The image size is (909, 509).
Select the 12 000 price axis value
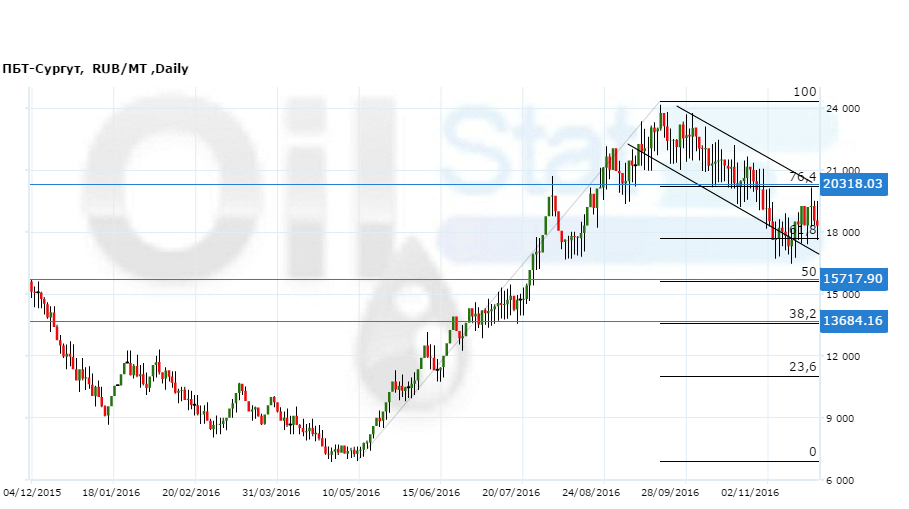(842, 357)
